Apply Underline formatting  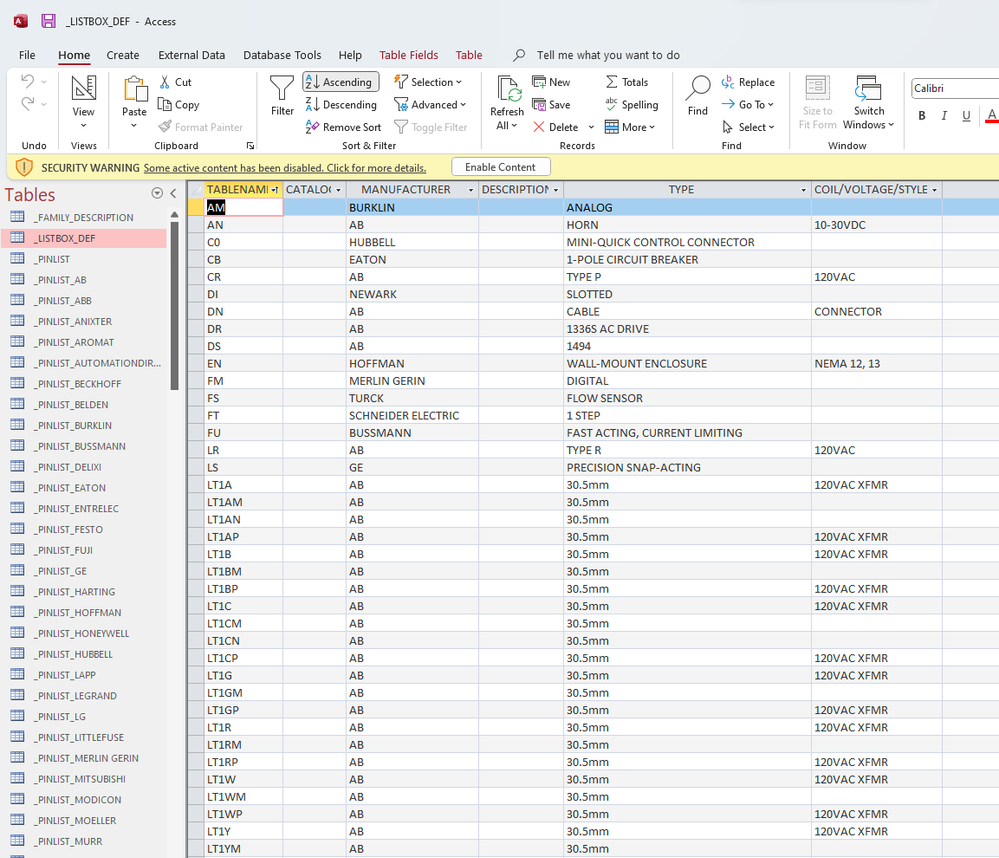[967, 115]
